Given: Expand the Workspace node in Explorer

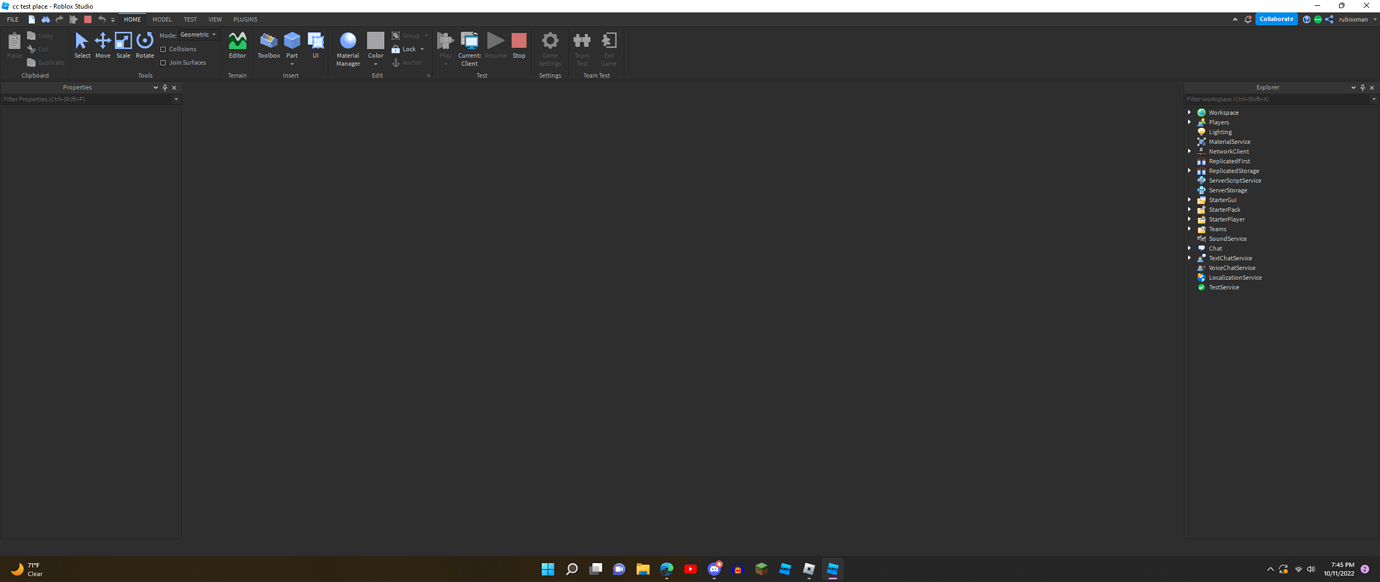Looking at the screenshot, I should point(1190,112).
